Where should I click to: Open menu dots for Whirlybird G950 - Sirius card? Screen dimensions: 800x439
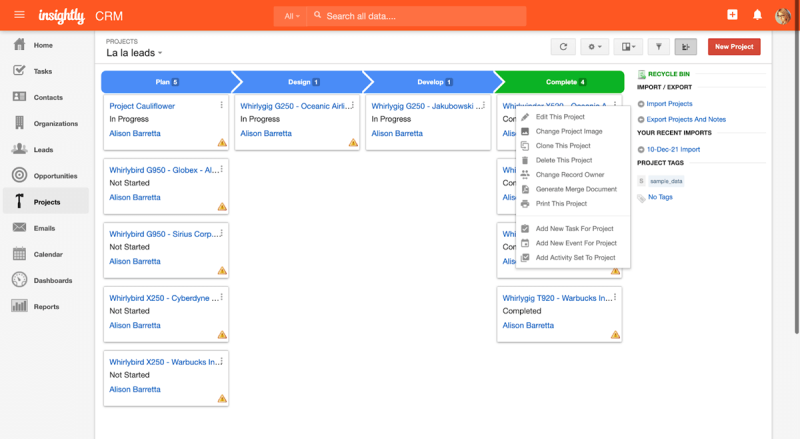221,232
